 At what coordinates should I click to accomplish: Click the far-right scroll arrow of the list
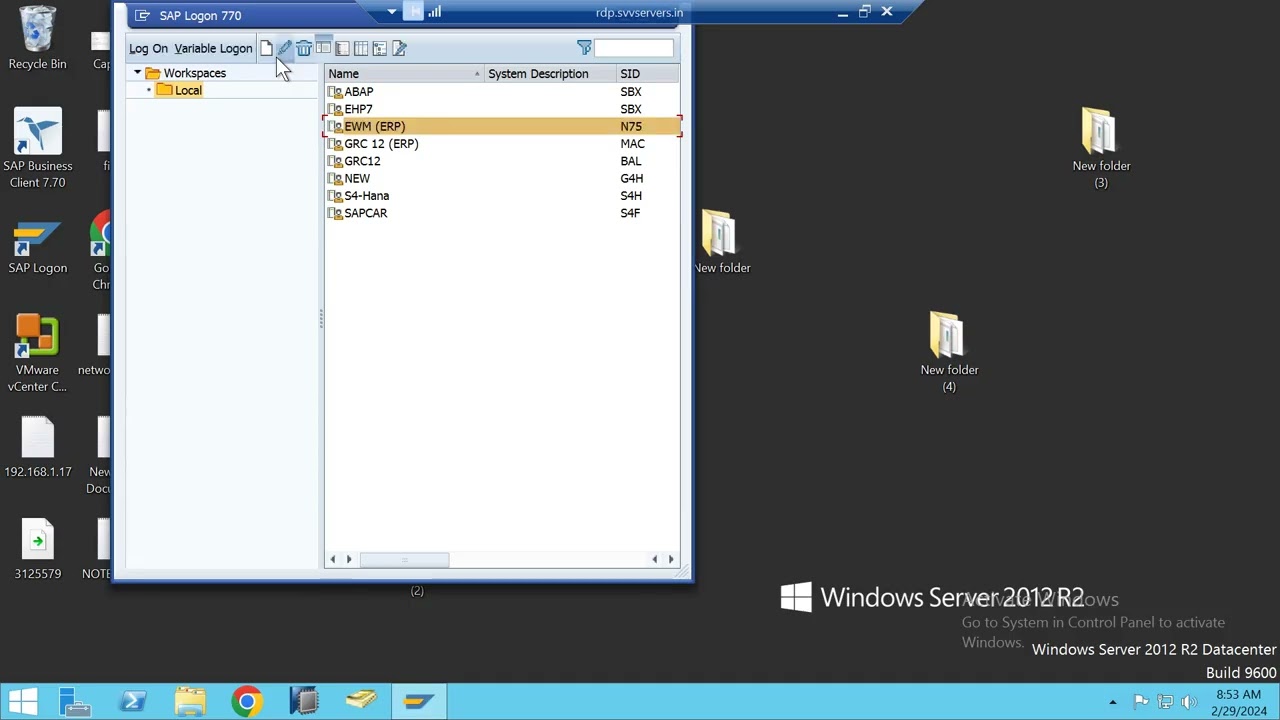pos(671,559)
